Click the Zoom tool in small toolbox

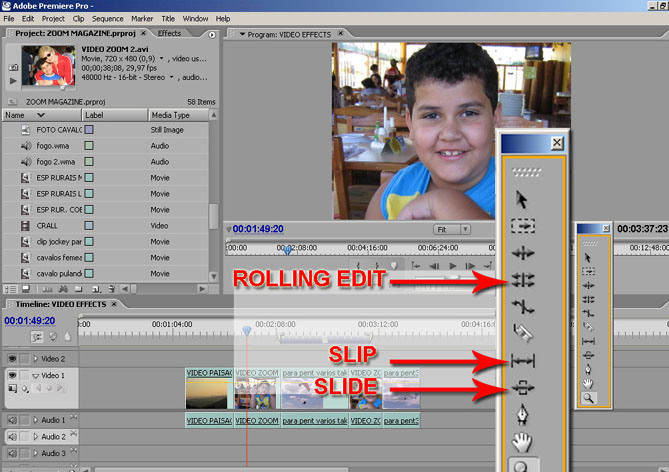(x=588, y=397)
